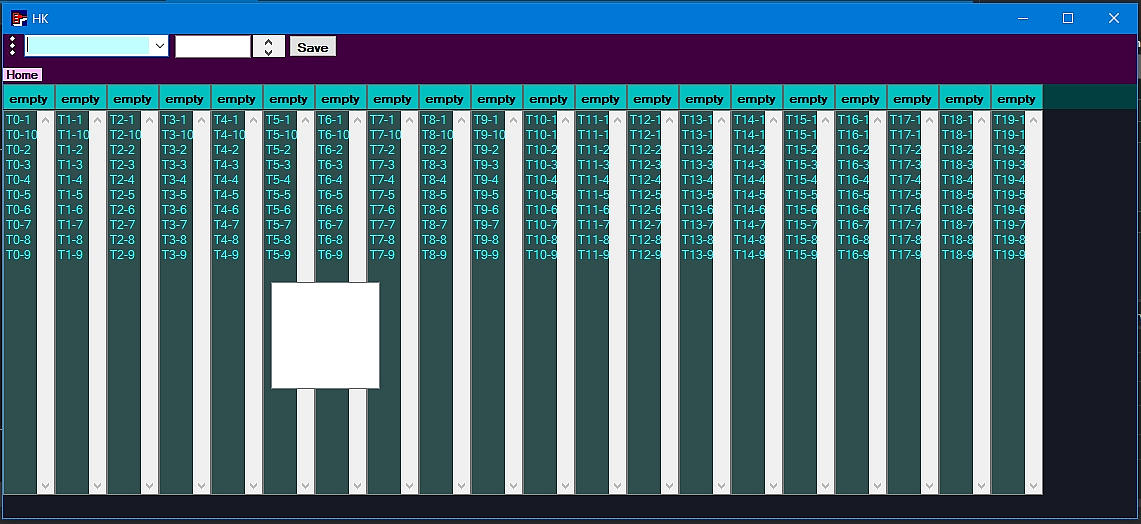1141x524 pixels.
Task: Click the T0 list scrollbar down arrow
Action: coord(45,485)
